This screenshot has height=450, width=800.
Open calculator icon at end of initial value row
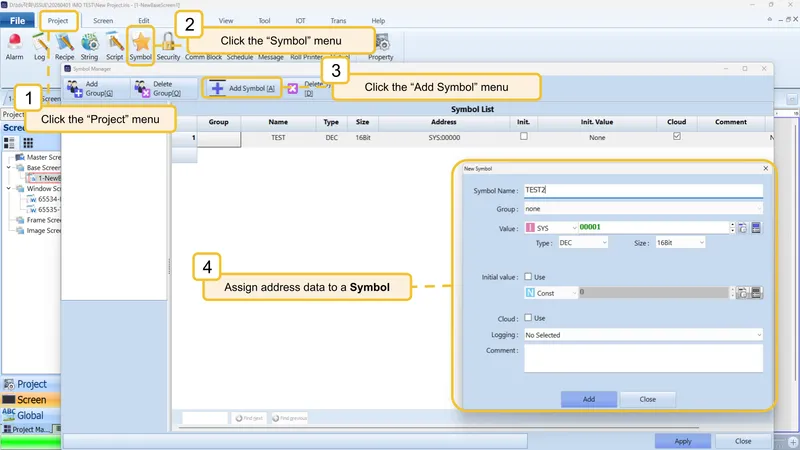click(x=756, y=293)
